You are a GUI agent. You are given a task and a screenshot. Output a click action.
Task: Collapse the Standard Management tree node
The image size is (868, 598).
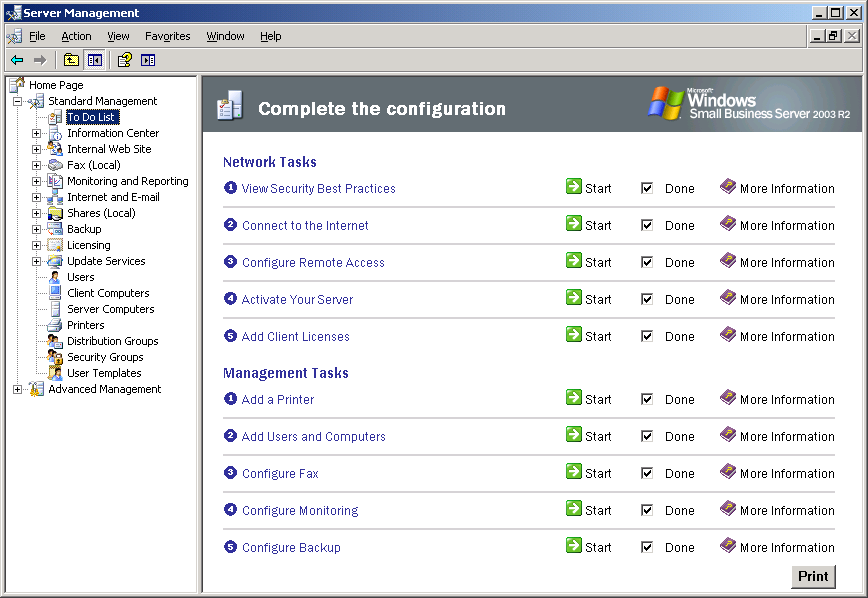[x=18, y=101]
